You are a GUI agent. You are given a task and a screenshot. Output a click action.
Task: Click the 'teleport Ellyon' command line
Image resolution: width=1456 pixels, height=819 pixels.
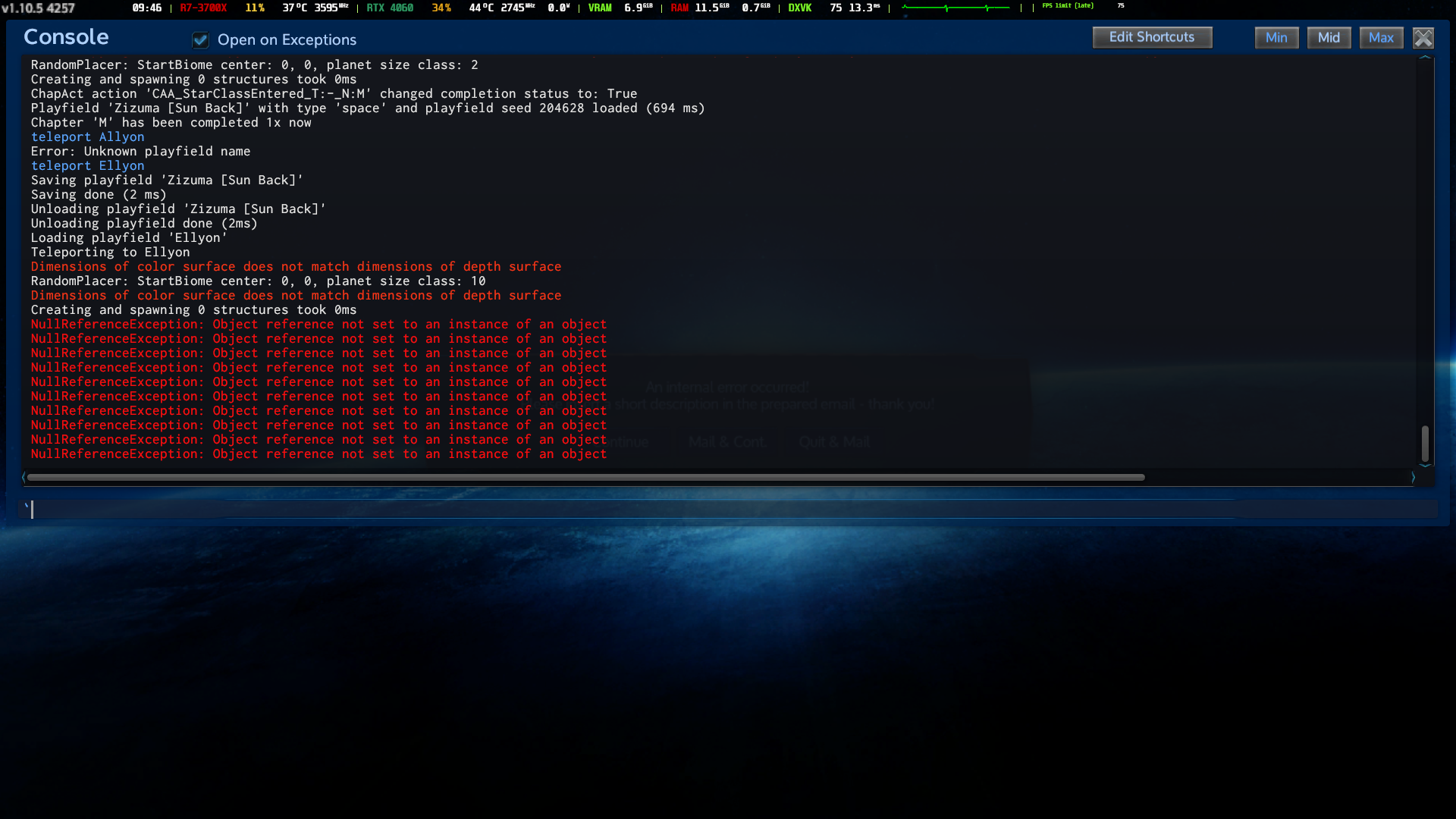click(x=87, y=165)
